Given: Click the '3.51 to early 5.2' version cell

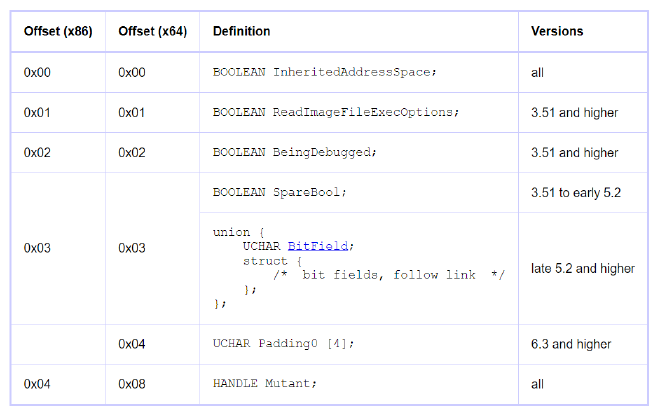Looking at the screenshot, I should click(x=577, y=192).
